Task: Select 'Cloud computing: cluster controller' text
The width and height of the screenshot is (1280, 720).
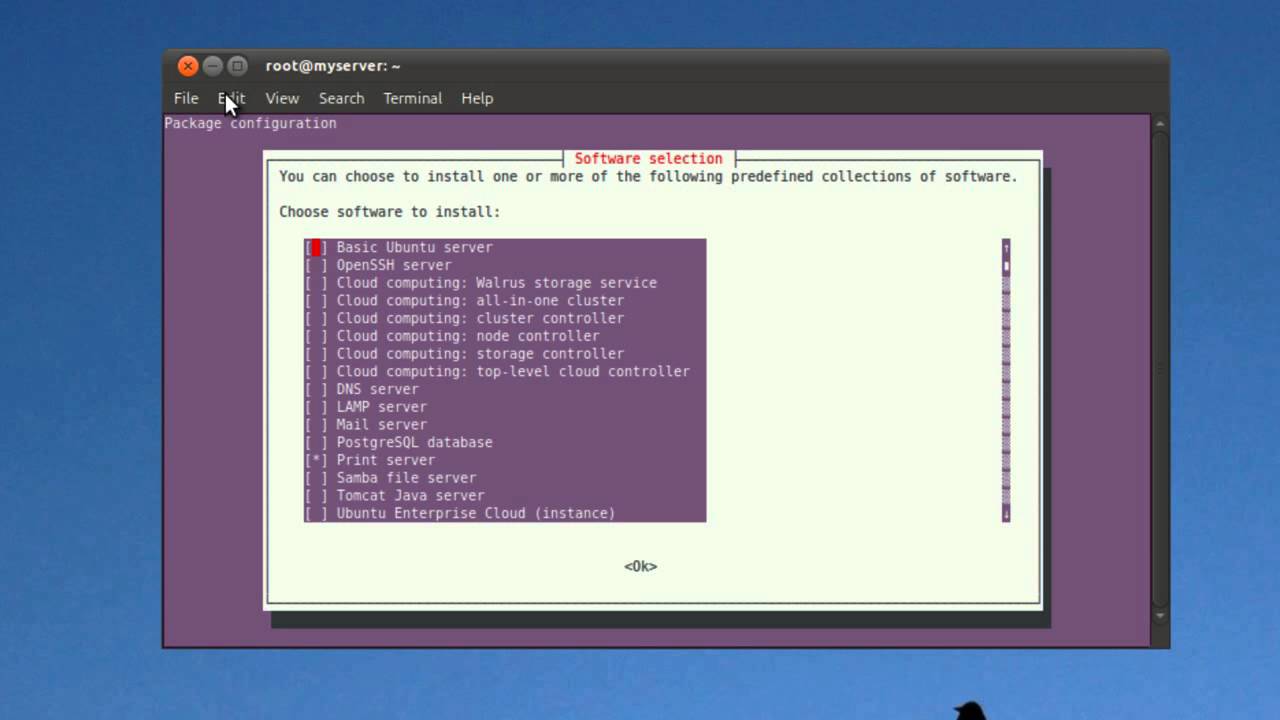Action: 481,318
